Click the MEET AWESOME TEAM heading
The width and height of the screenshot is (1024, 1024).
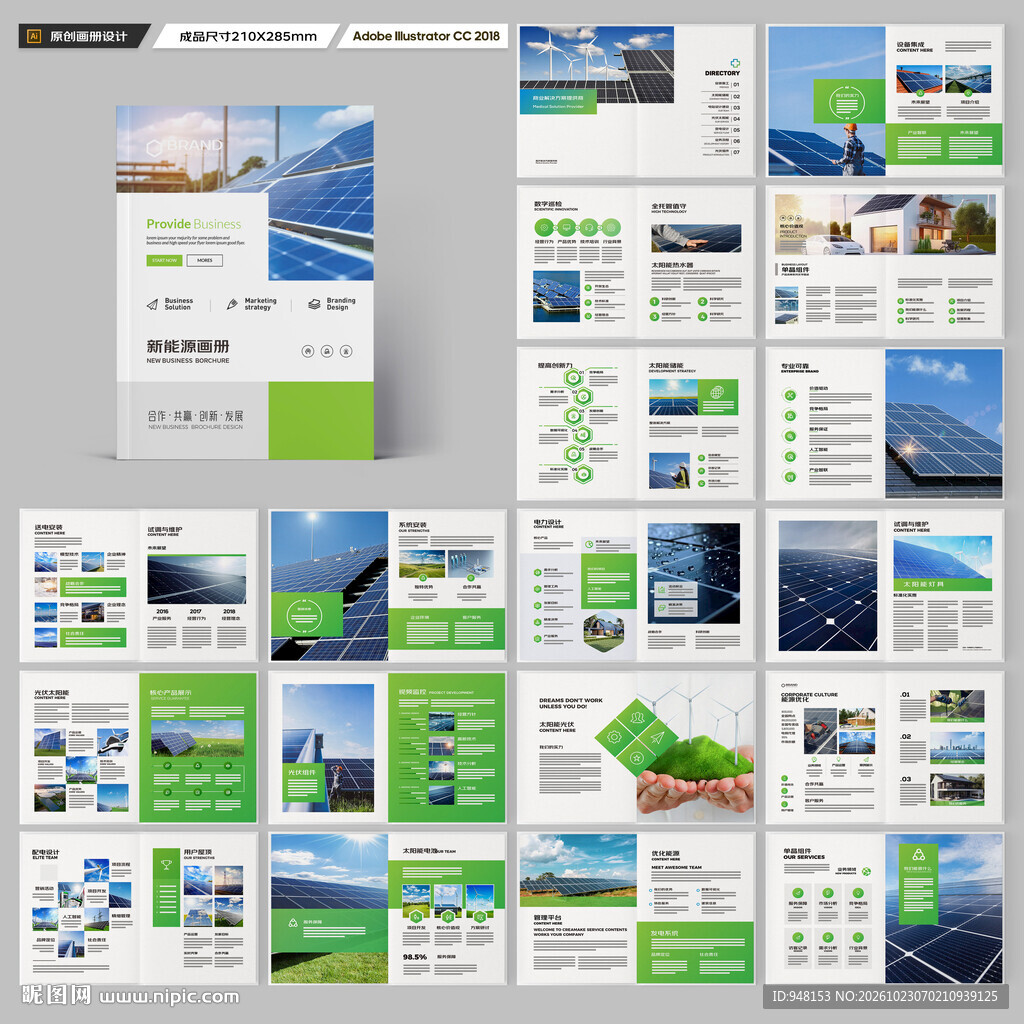(x=677, y=867)
